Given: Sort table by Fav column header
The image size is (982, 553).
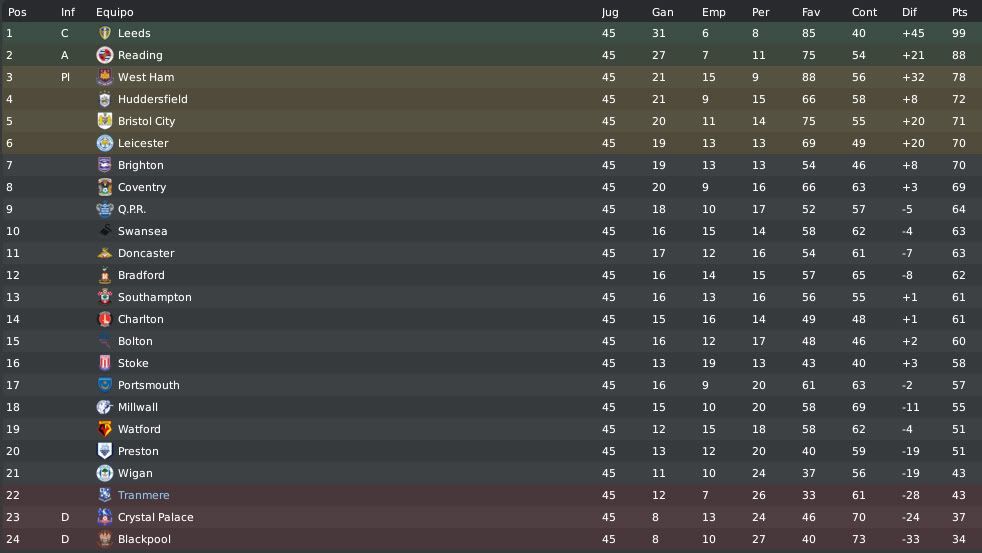Looking at the screenshot, I should (x=810, y=12).
